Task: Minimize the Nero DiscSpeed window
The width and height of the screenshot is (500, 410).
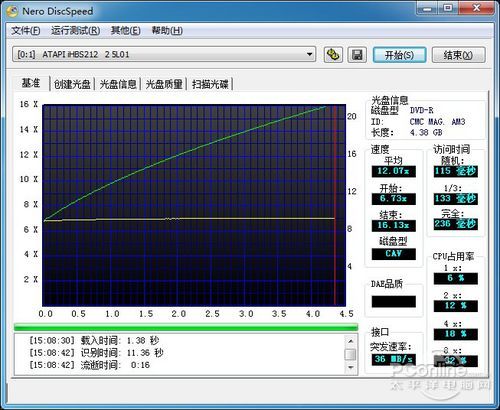Action: pyautogui.click(x=427, y=8)
